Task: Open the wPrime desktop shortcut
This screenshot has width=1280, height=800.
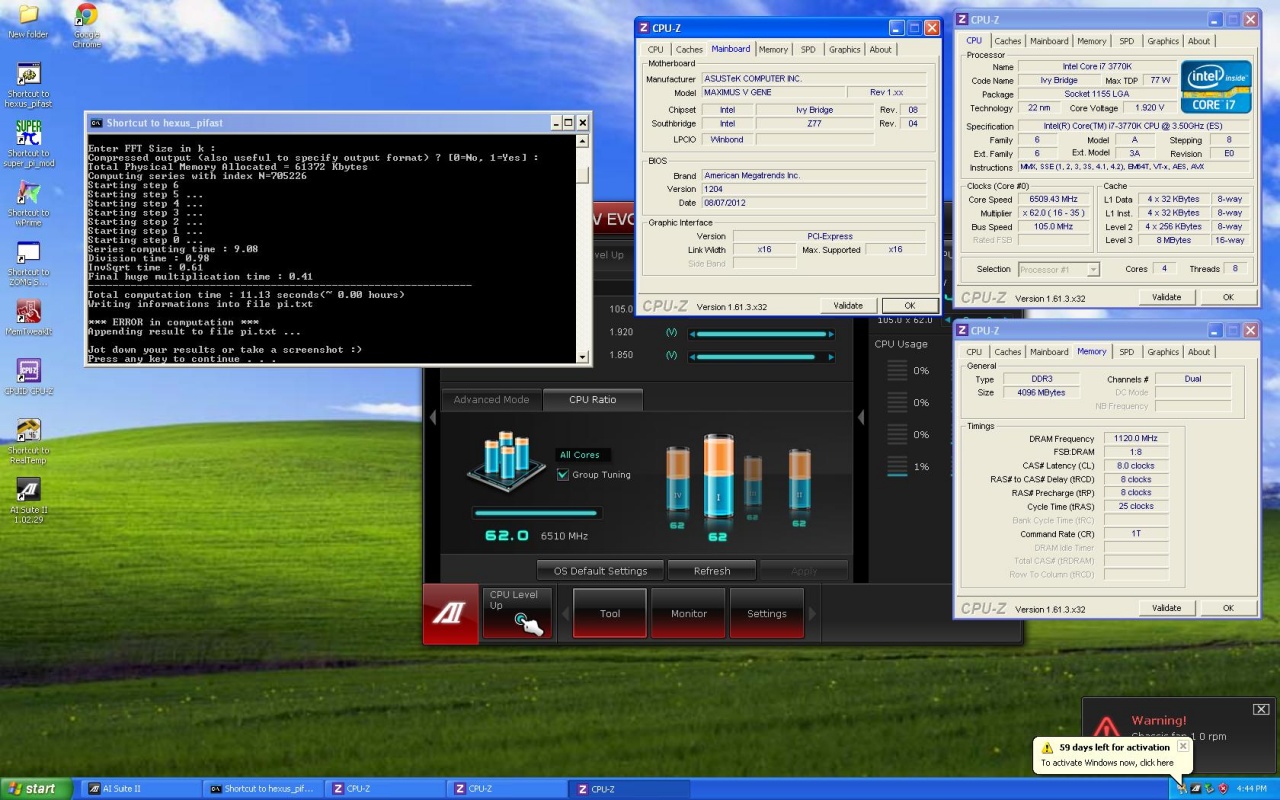Action: [x=28, y=193]
